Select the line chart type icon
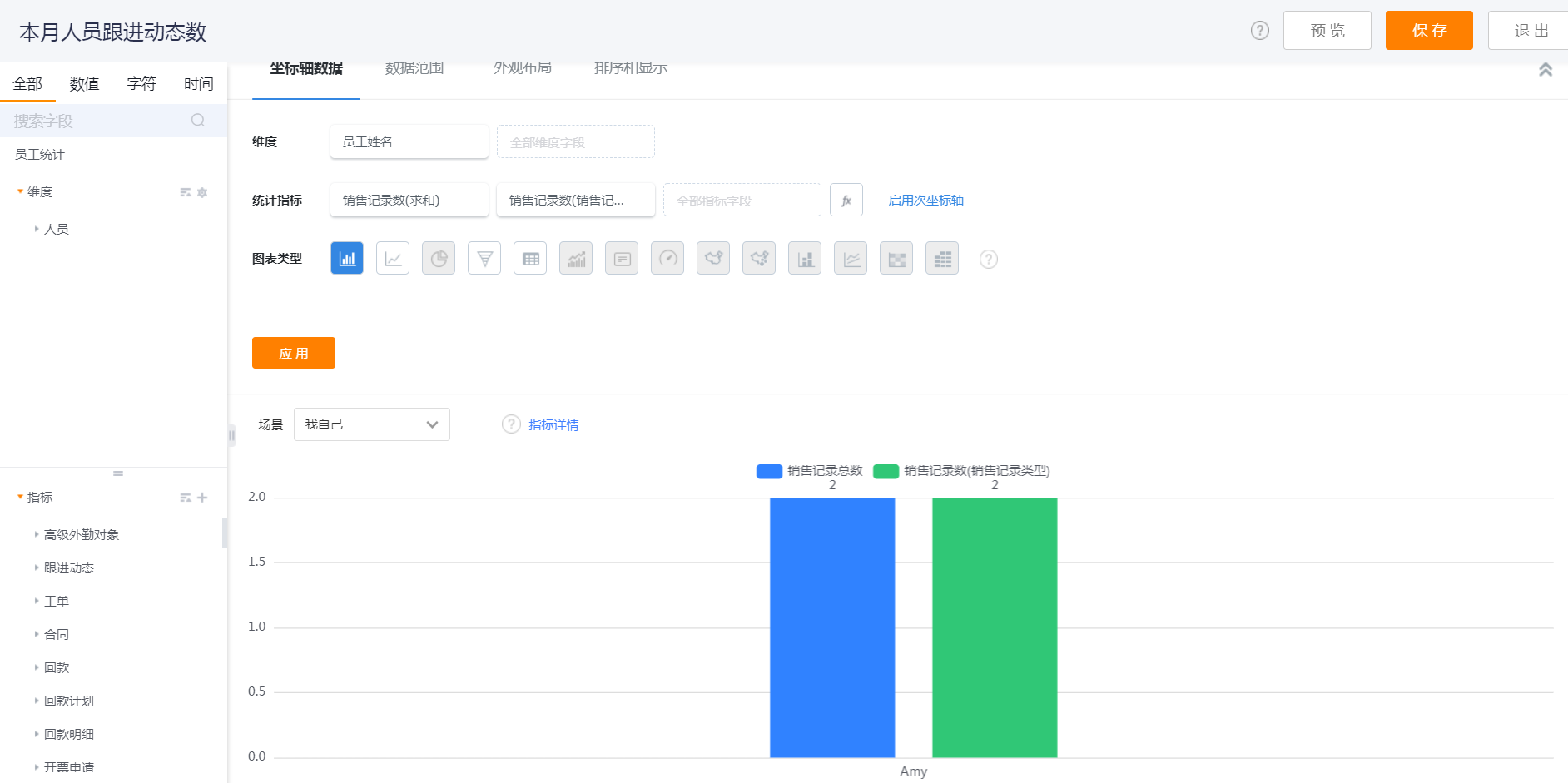 click(393, 259)
